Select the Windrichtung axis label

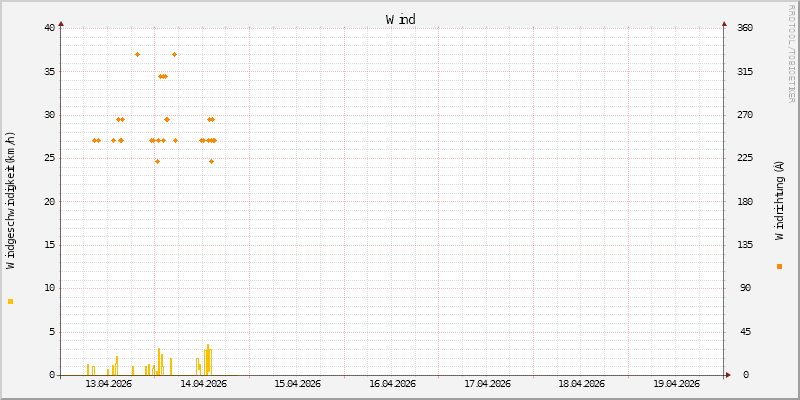click(779, 201)
